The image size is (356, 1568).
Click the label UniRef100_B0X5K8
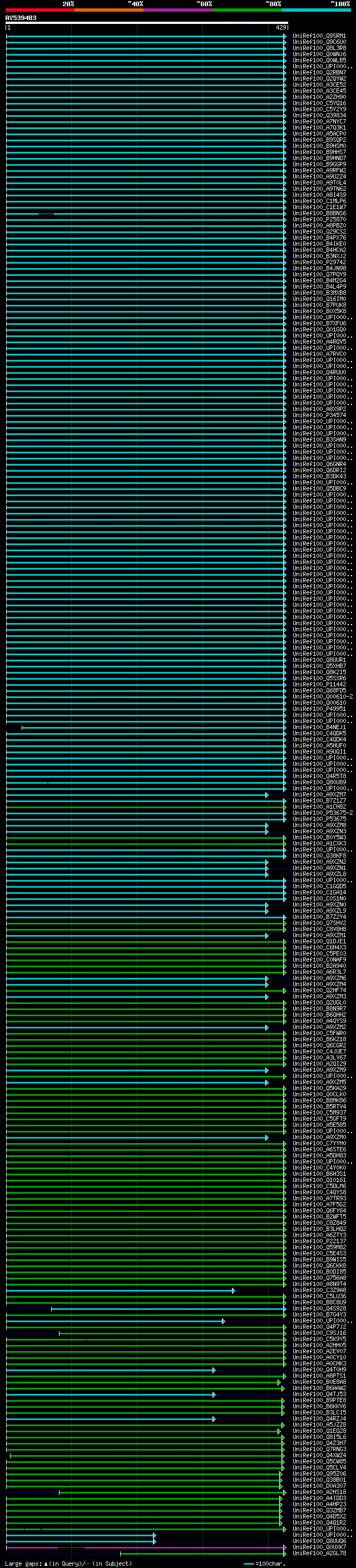point(319,311)
